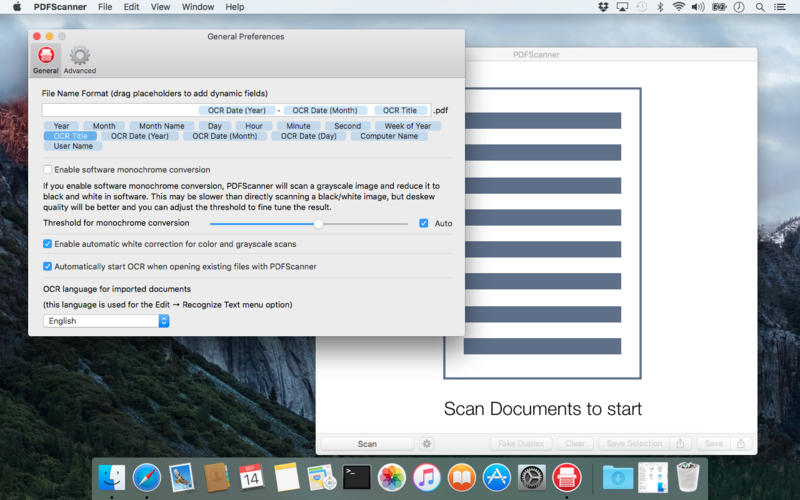The height and width of the screenshot is (500, 800).
Task: Open the Trash in the Dock
Action: point(688,478)
